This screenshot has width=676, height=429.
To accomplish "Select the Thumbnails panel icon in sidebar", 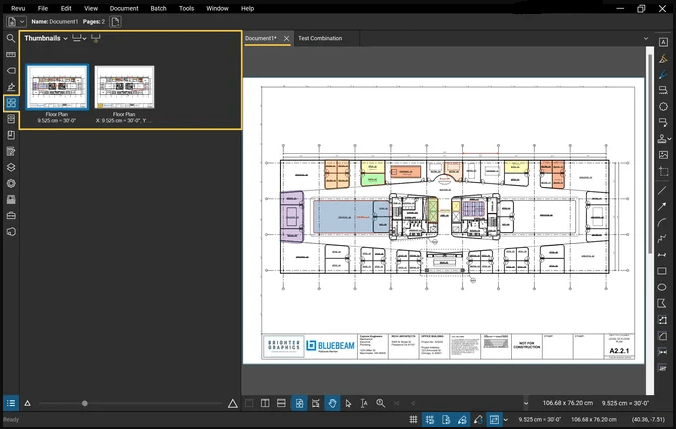I will [11, 103].
